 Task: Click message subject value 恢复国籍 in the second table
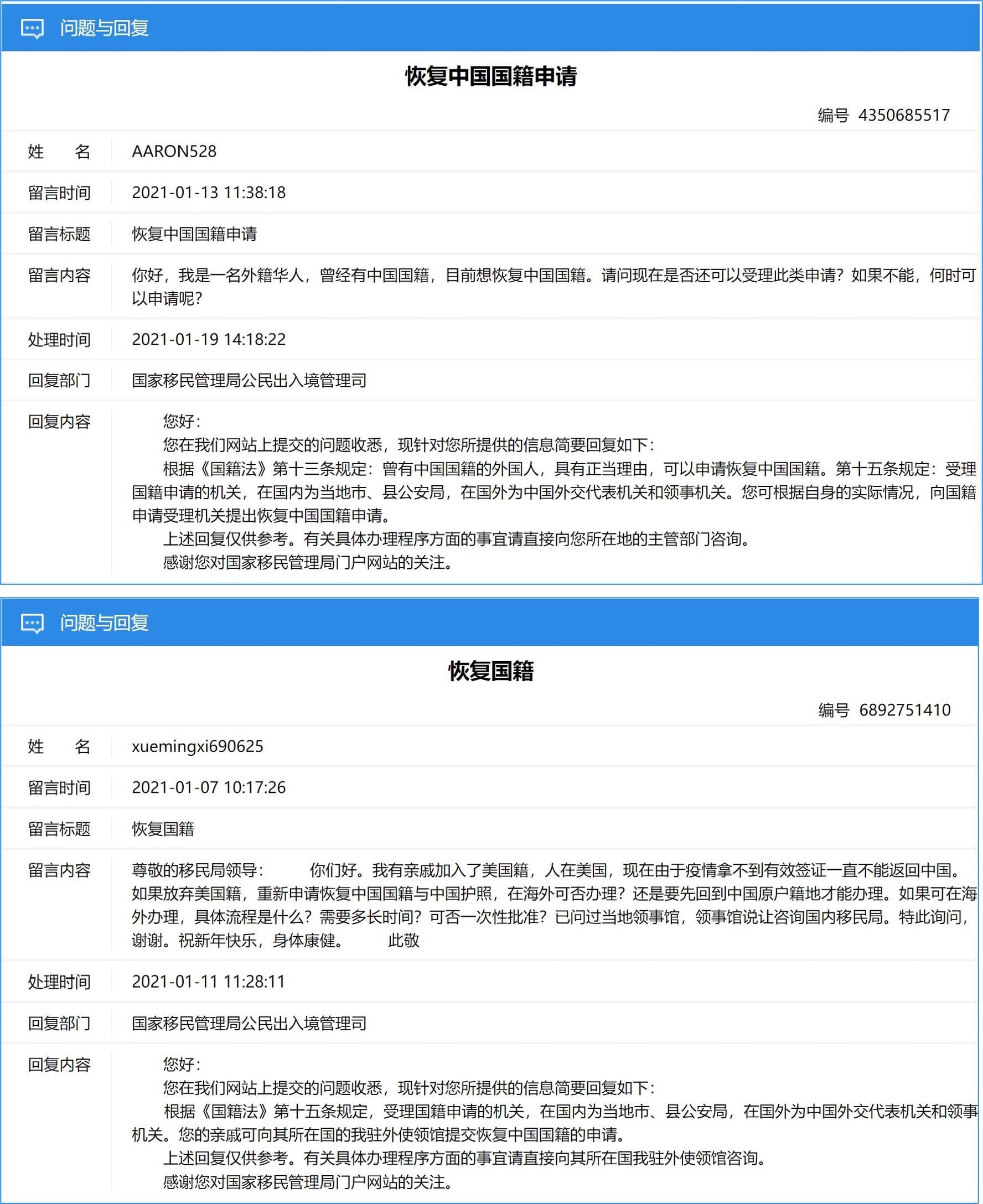[x=163, y=829]
